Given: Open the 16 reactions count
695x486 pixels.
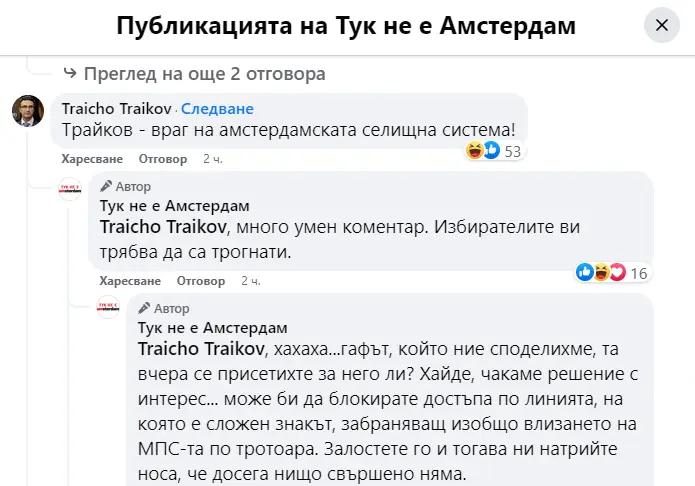Looking at the screenshot, I should [639, 273].
